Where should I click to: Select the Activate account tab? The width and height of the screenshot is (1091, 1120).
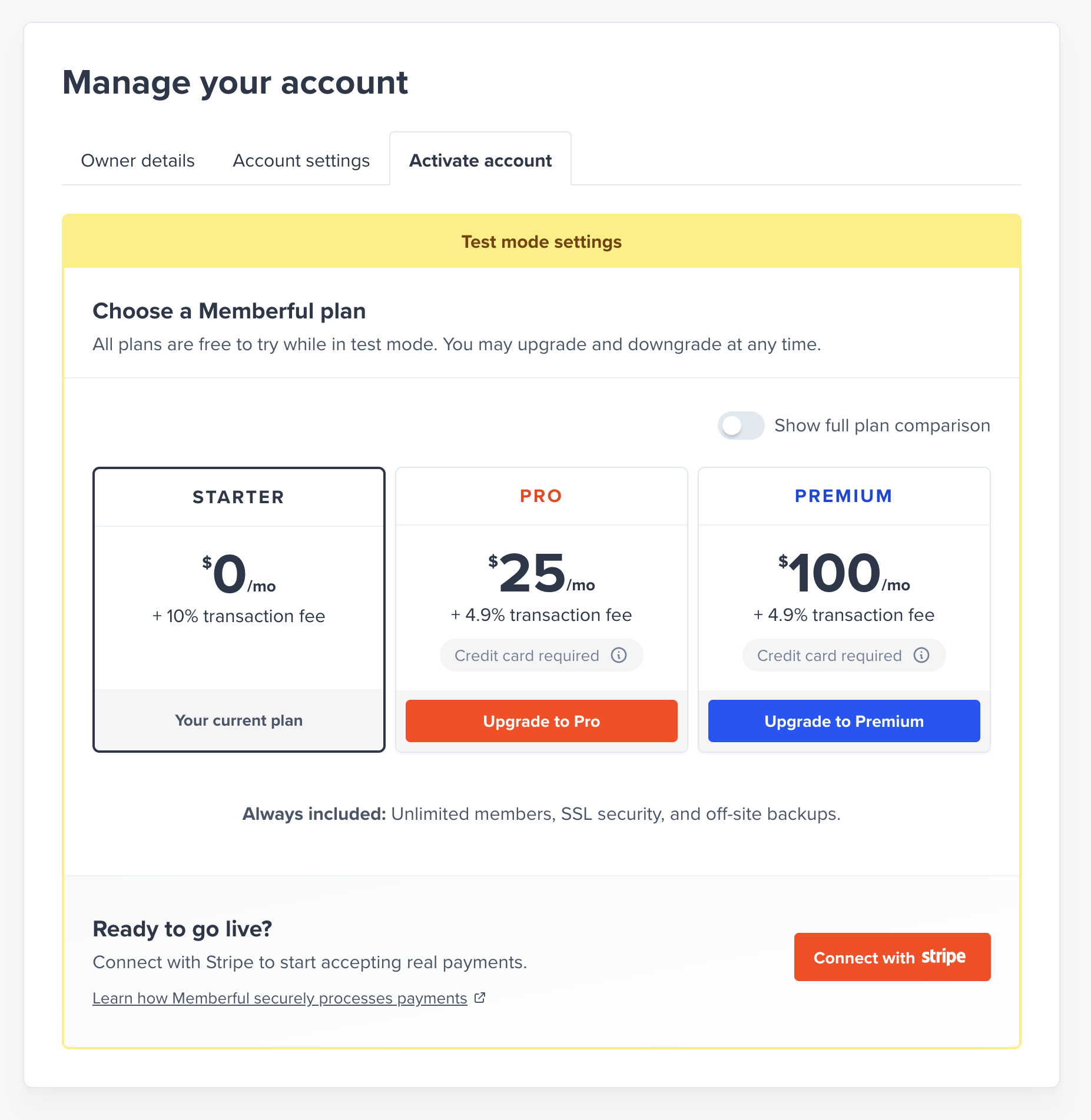coord(480,160)
